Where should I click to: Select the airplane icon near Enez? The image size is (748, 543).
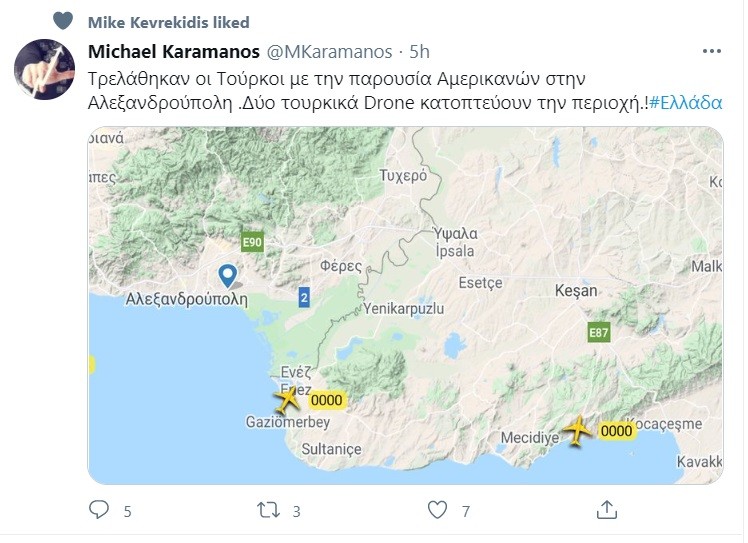click(x=288, y=401)
